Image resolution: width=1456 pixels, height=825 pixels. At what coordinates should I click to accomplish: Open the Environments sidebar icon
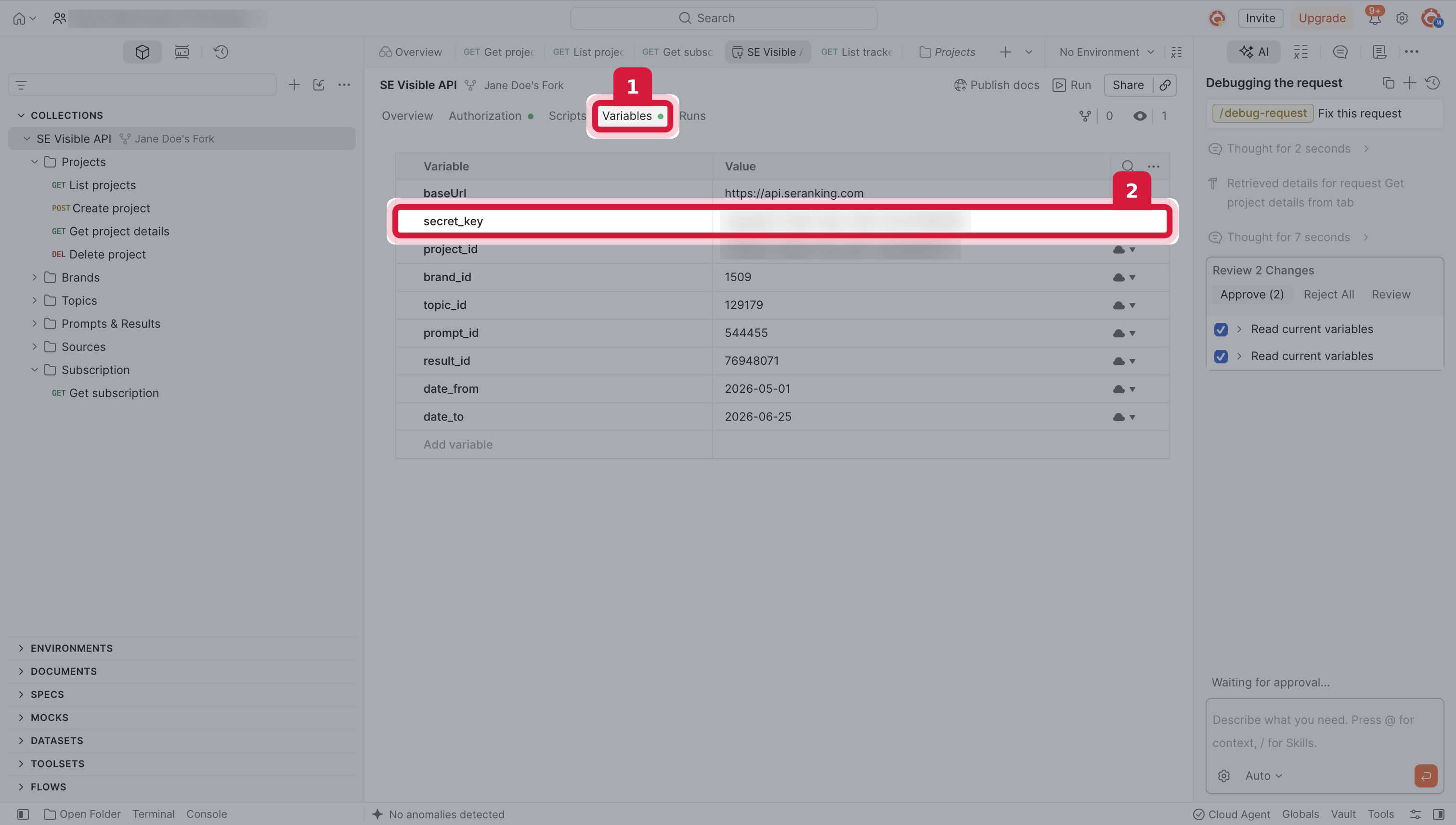pyautogui.click(x=182, y=52)
